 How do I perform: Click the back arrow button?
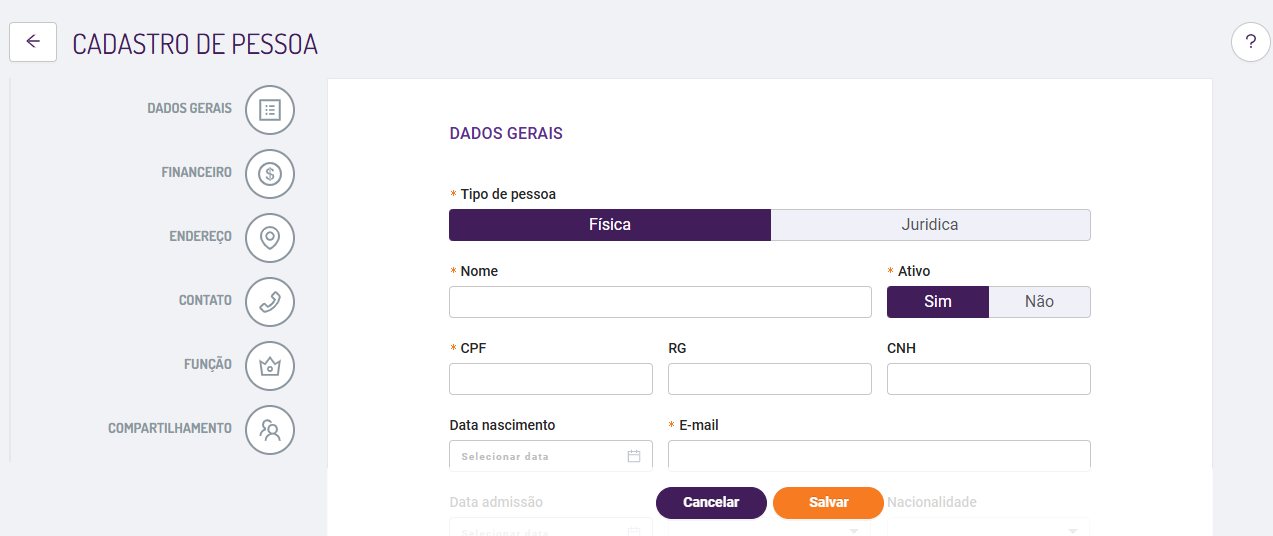(33, 42)
